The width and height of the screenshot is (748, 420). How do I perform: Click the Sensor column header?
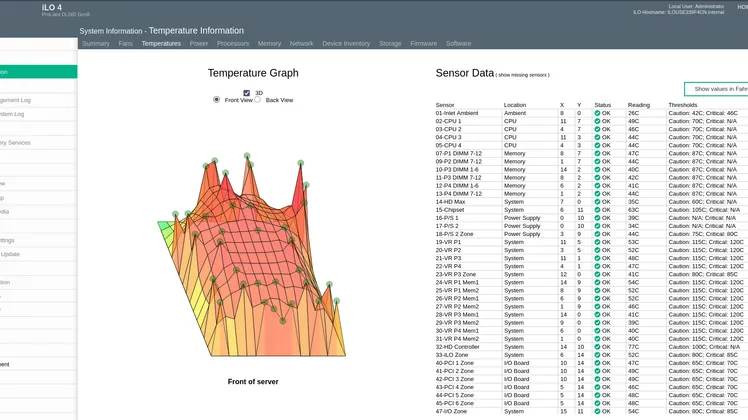tap(445, 105)
